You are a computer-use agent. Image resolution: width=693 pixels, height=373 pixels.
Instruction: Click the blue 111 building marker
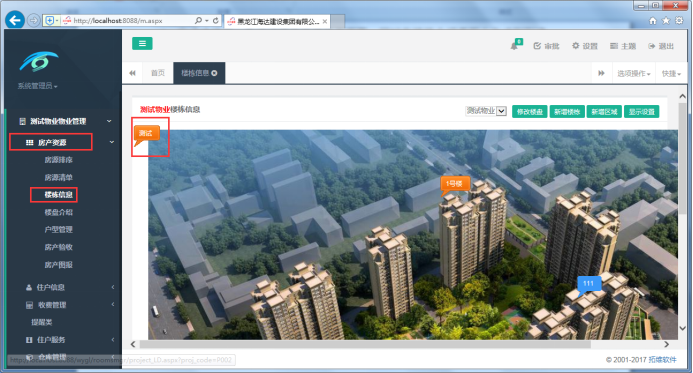click(589, 284)
